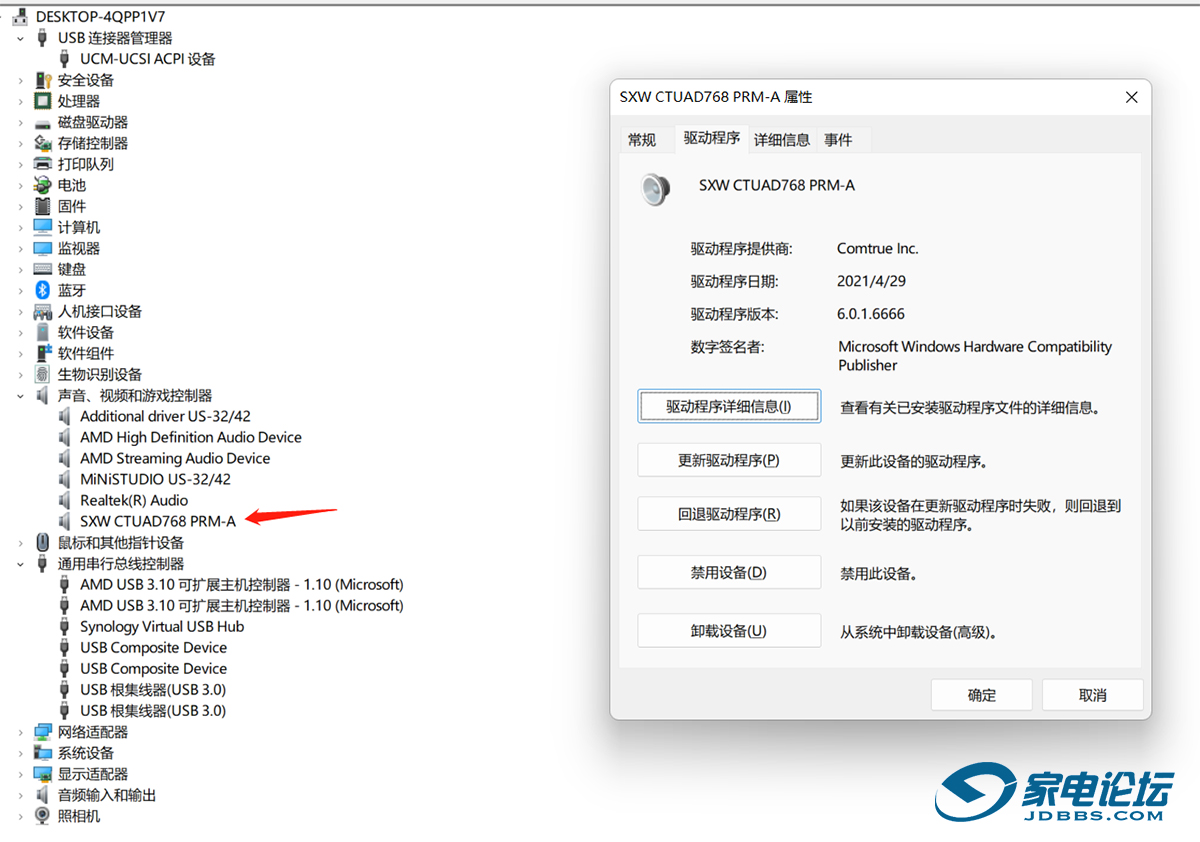The image size is (1200, 842).
Task: Click the 处理器 chip icon
Action: tap(42, 101)
